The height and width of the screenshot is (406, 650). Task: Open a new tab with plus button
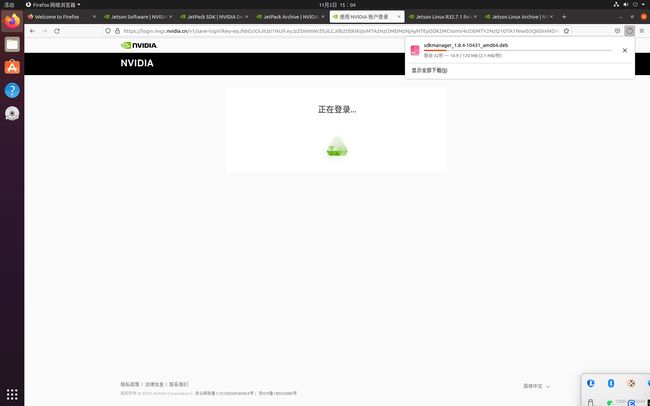tap(564, 17)
